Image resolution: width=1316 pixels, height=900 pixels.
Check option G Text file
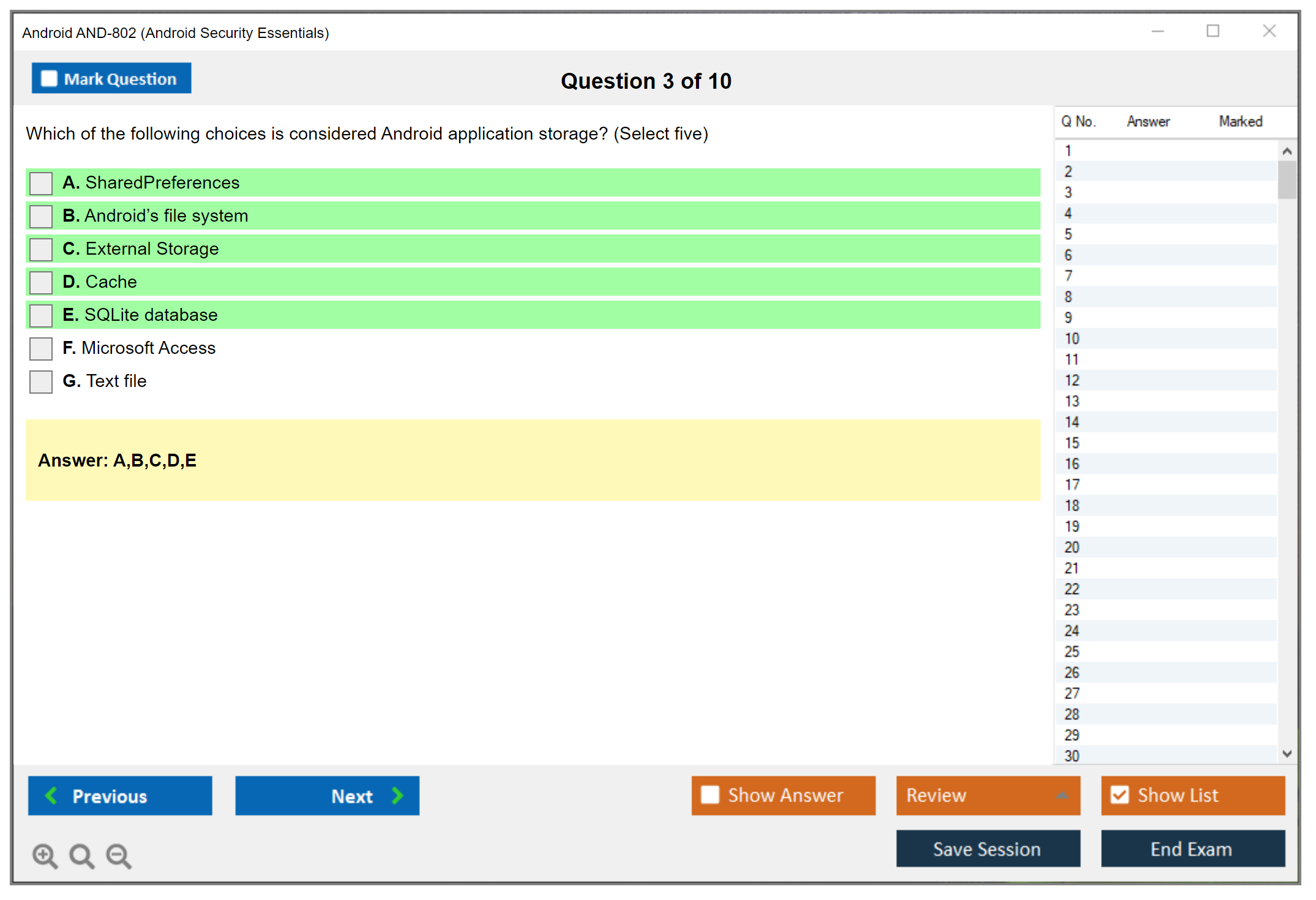click(x=41, y=381)
